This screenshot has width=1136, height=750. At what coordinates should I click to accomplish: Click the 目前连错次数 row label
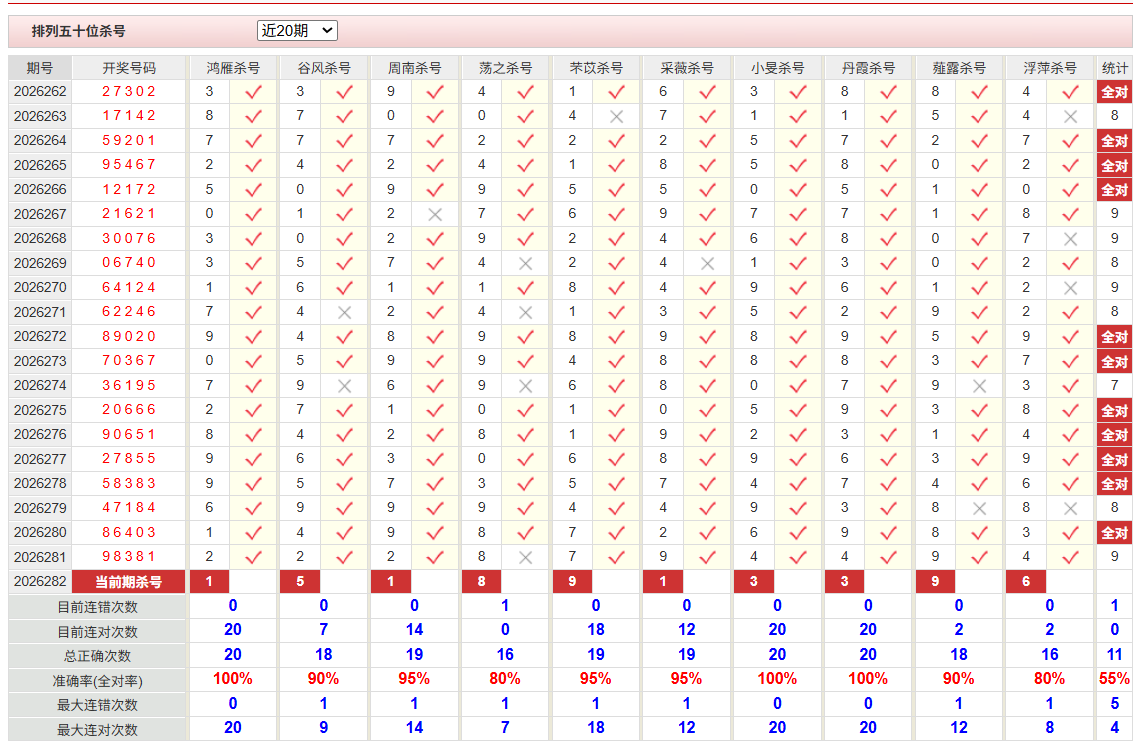click(x=98, y=607)
